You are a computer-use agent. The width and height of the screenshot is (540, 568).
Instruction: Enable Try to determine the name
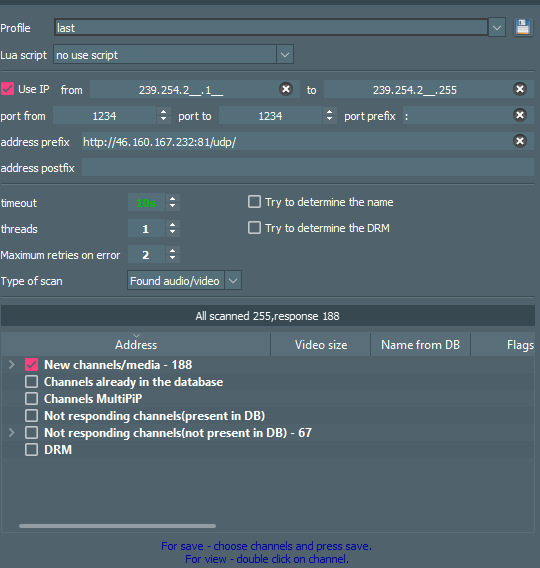point(254,202)
